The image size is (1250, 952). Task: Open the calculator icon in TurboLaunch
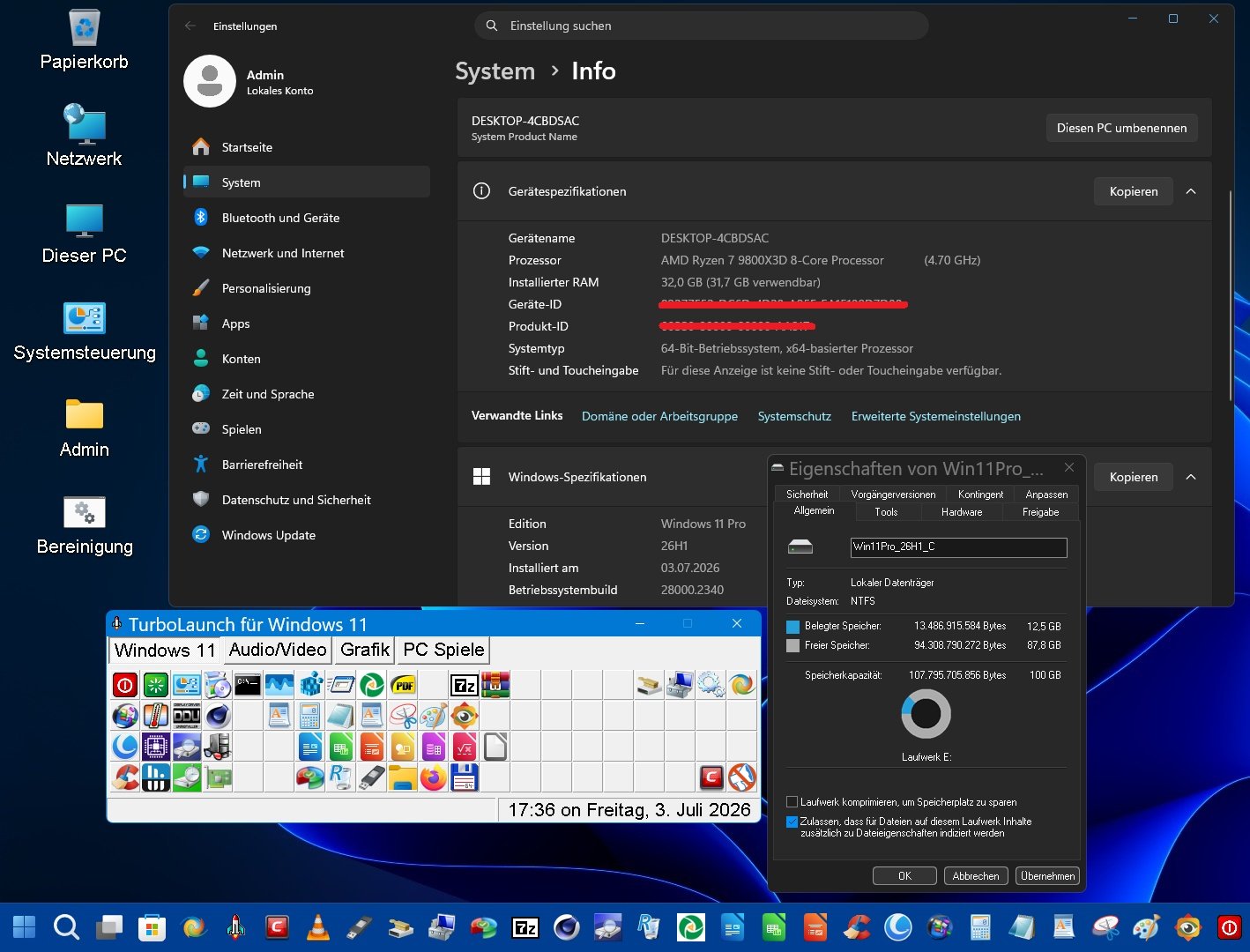[310, 716]
